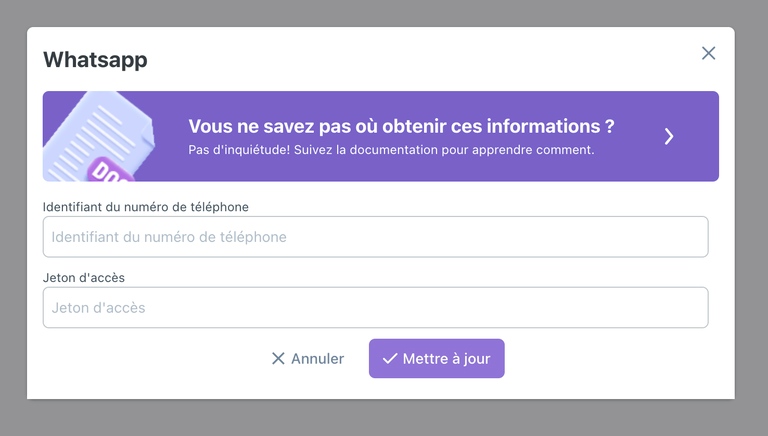Click the right chevron arrow on the banner
Image resolution: width=768 pixels, height=436 pixels.
coord(669,136)
